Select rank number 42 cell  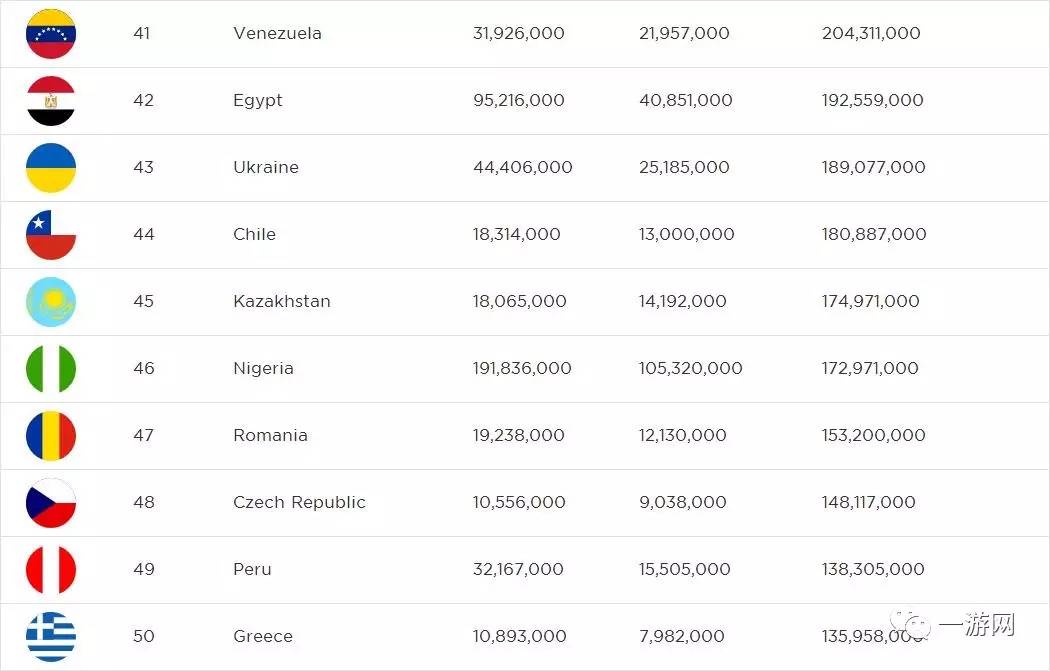tap(144, 101)
